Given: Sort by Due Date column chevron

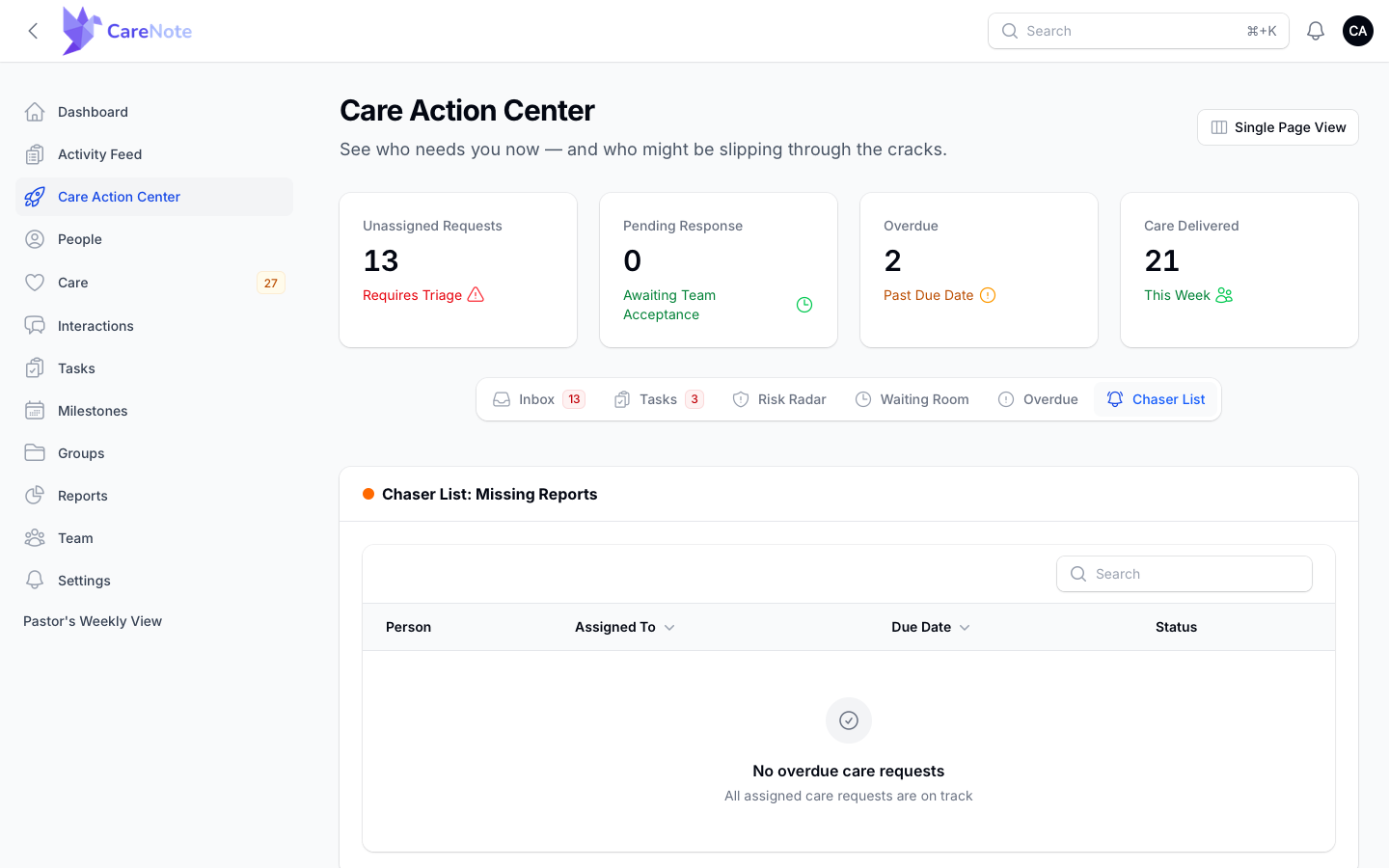Looking at the screenshot, I should pyautogui.click(x=965, y=628).
